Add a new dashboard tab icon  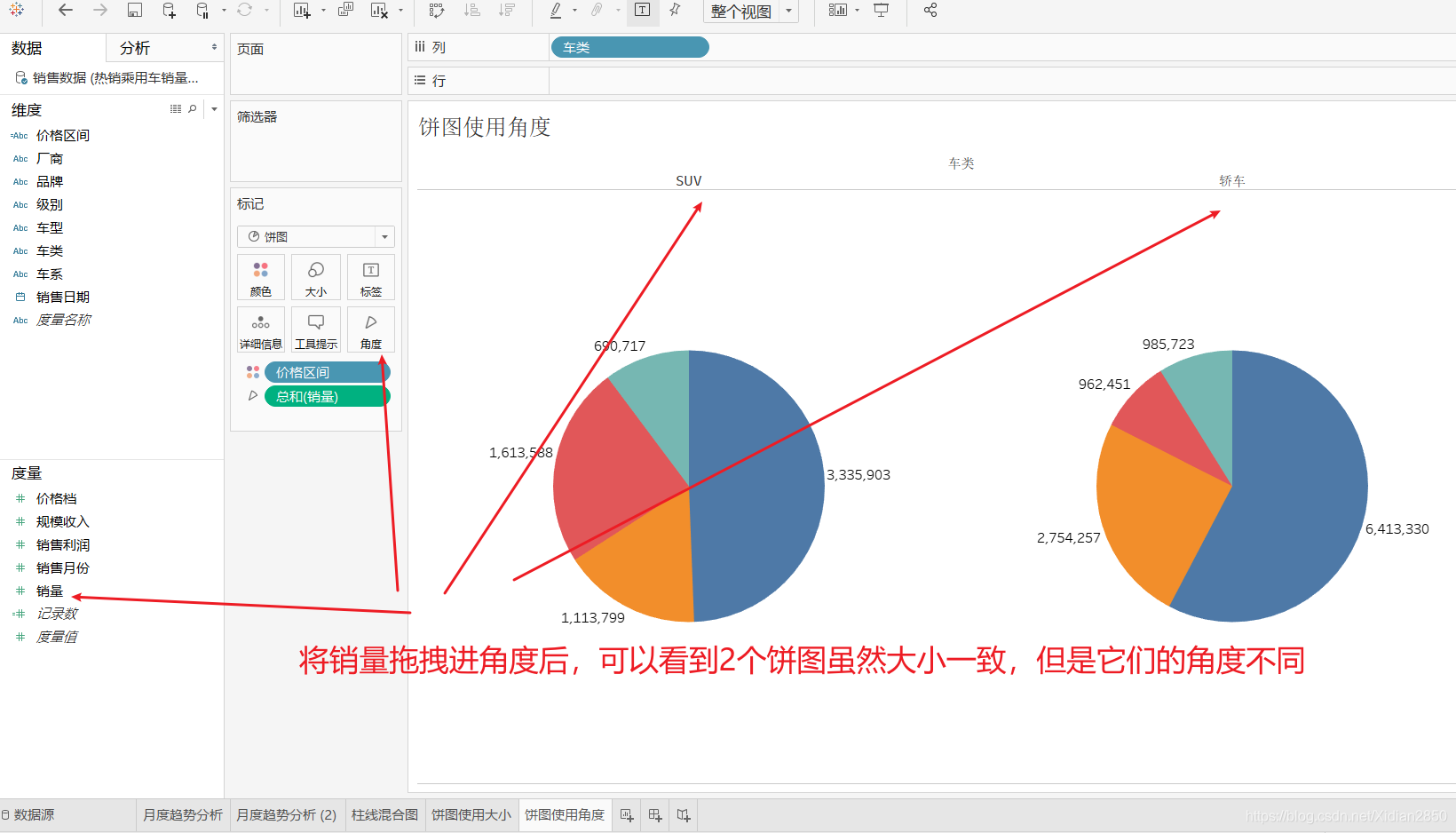655,814
